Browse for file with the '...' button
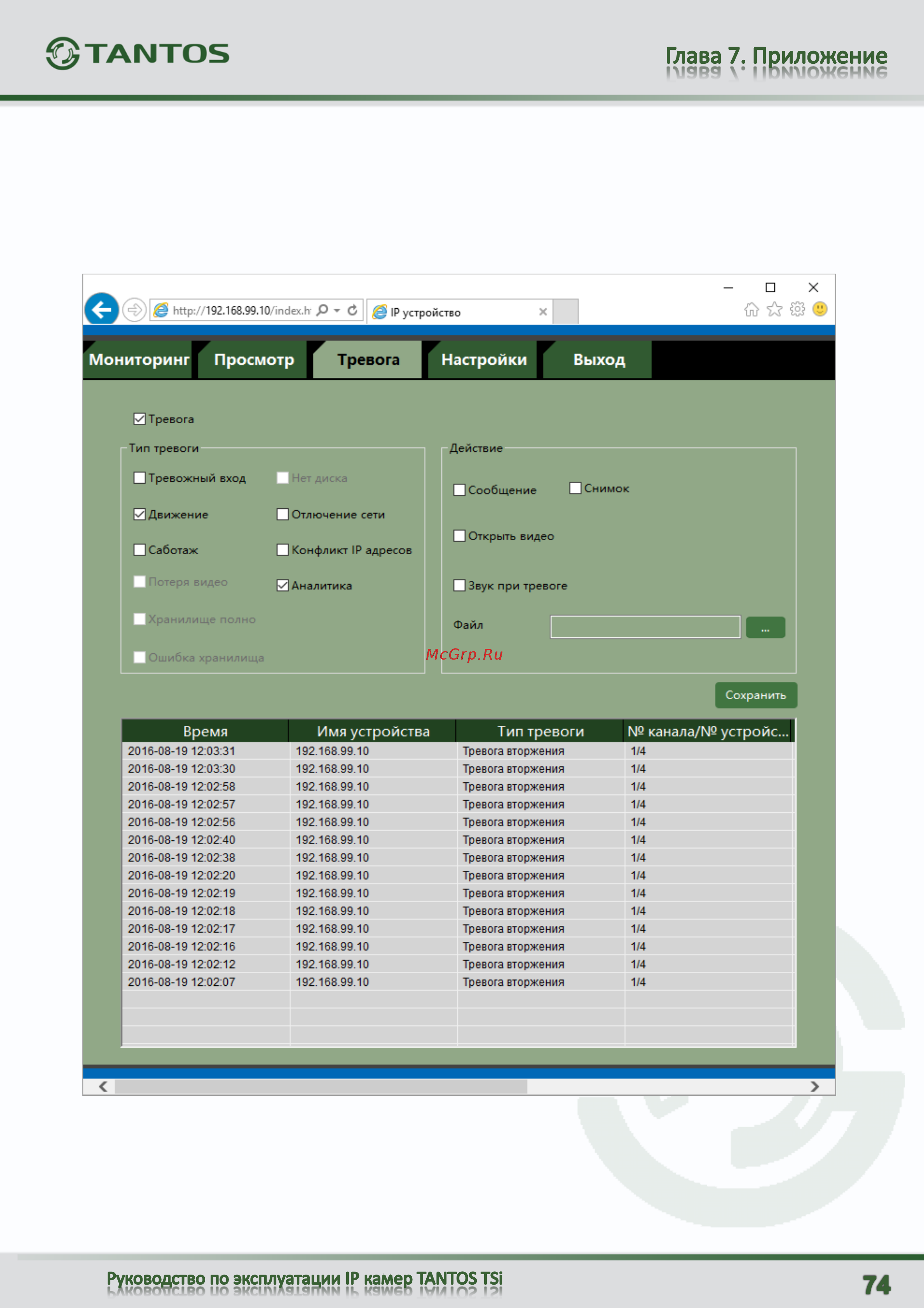924x1308 pixels. click(765, 627)
